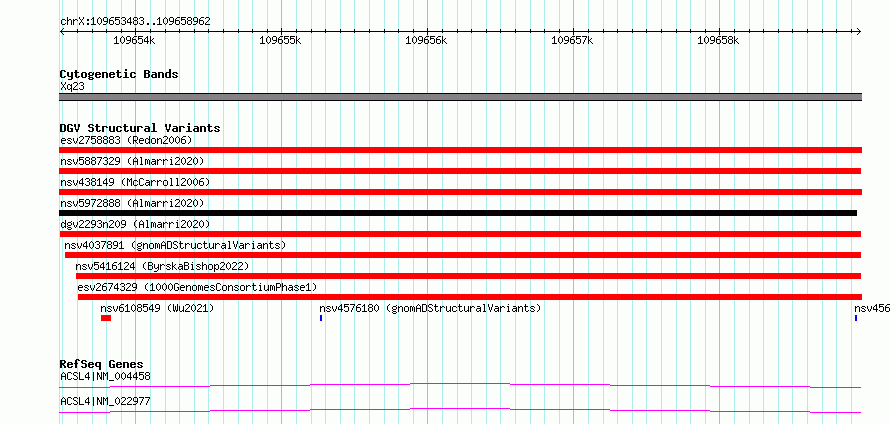Click the chrX:109653483..109658962 coordinate label
Screen dimensions: 890x424
pos(135,22)
